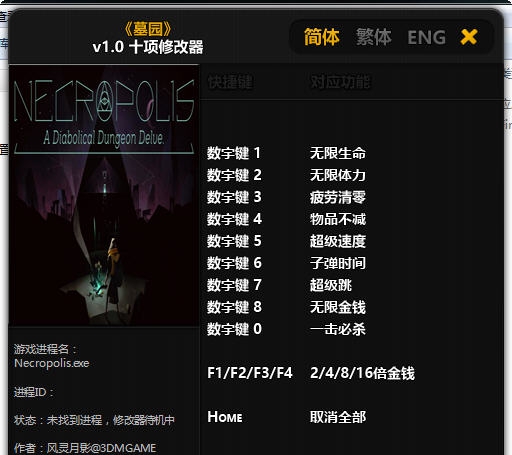Close the trainer with the yellow X
Viewport: 512px width, 455px height.
click(469, 37)
